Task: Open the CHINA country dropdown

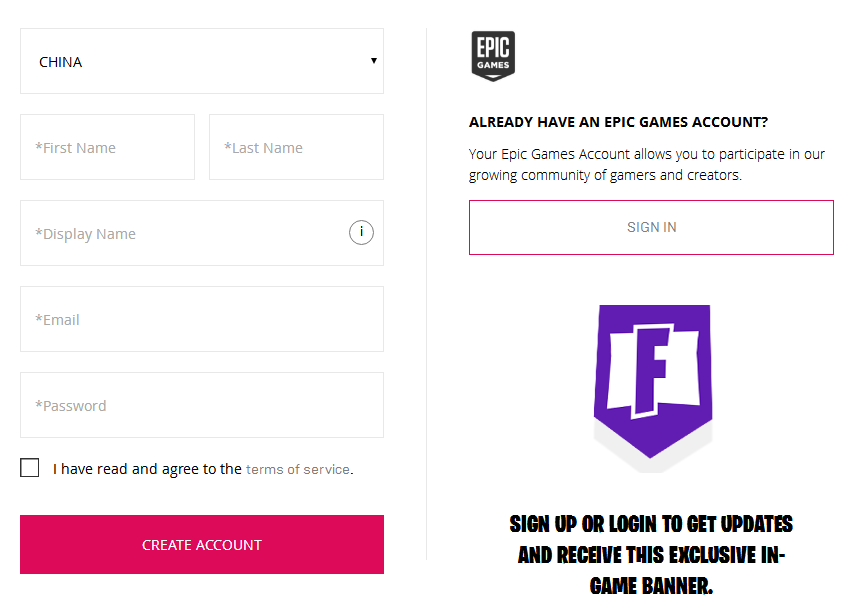Action: pos(201,61)
